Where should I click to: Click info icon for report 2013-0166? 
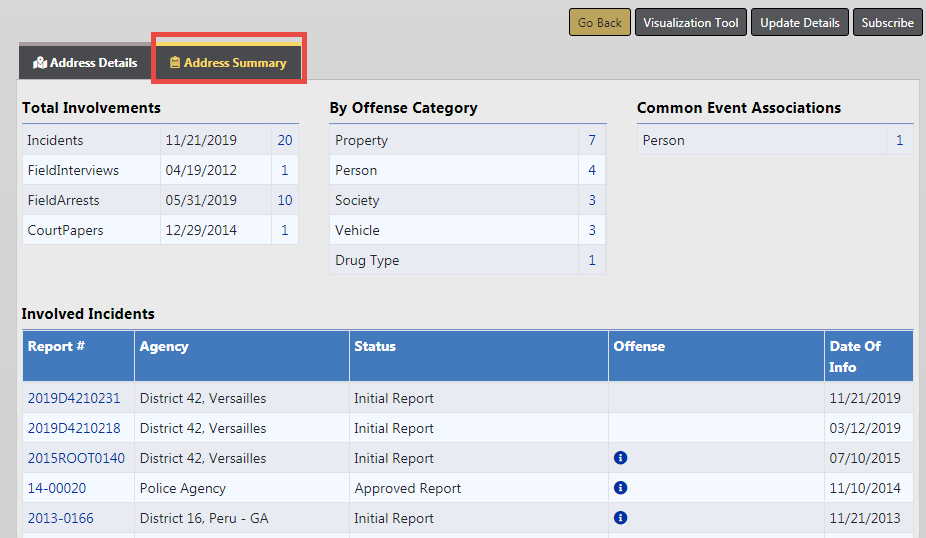(620, 518)
